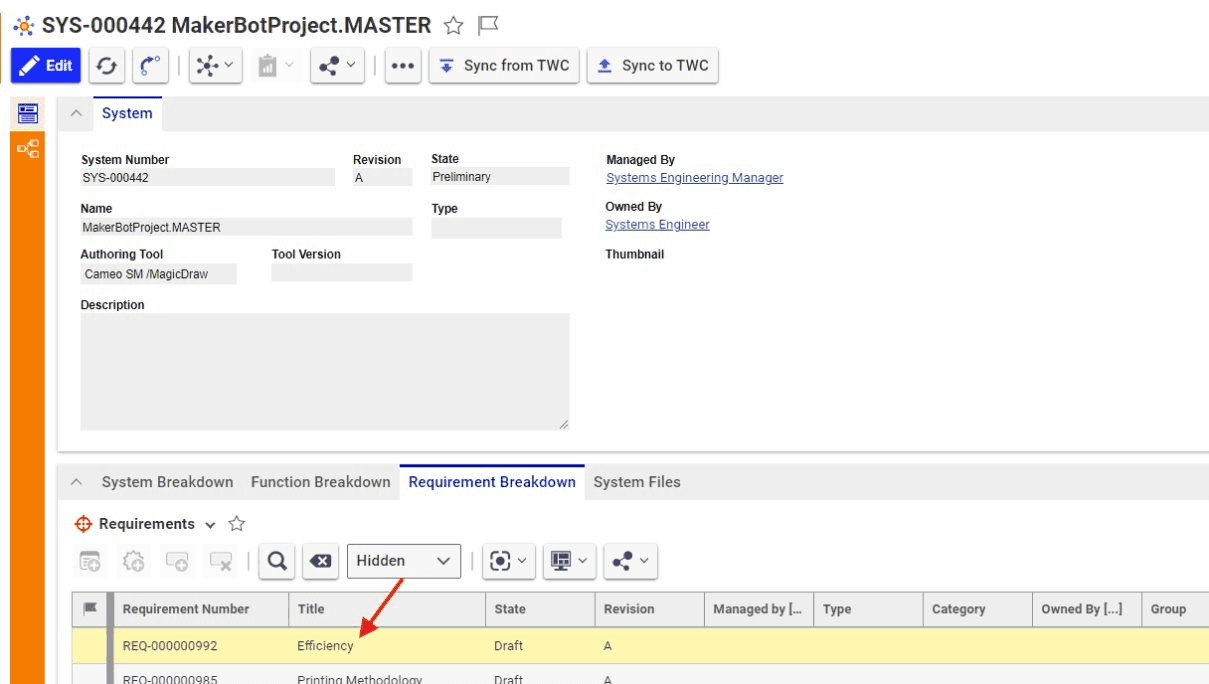This screenshot has height=684, width=1209.
Task: Select the Requirement Breakdown tab
Action: [492, 482]
